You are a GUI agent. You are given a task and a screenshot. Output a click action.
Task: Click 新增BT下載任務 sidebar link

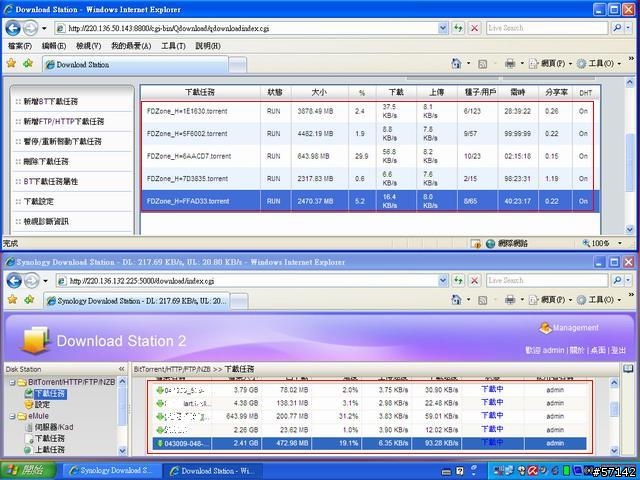[x=50, y=101]
